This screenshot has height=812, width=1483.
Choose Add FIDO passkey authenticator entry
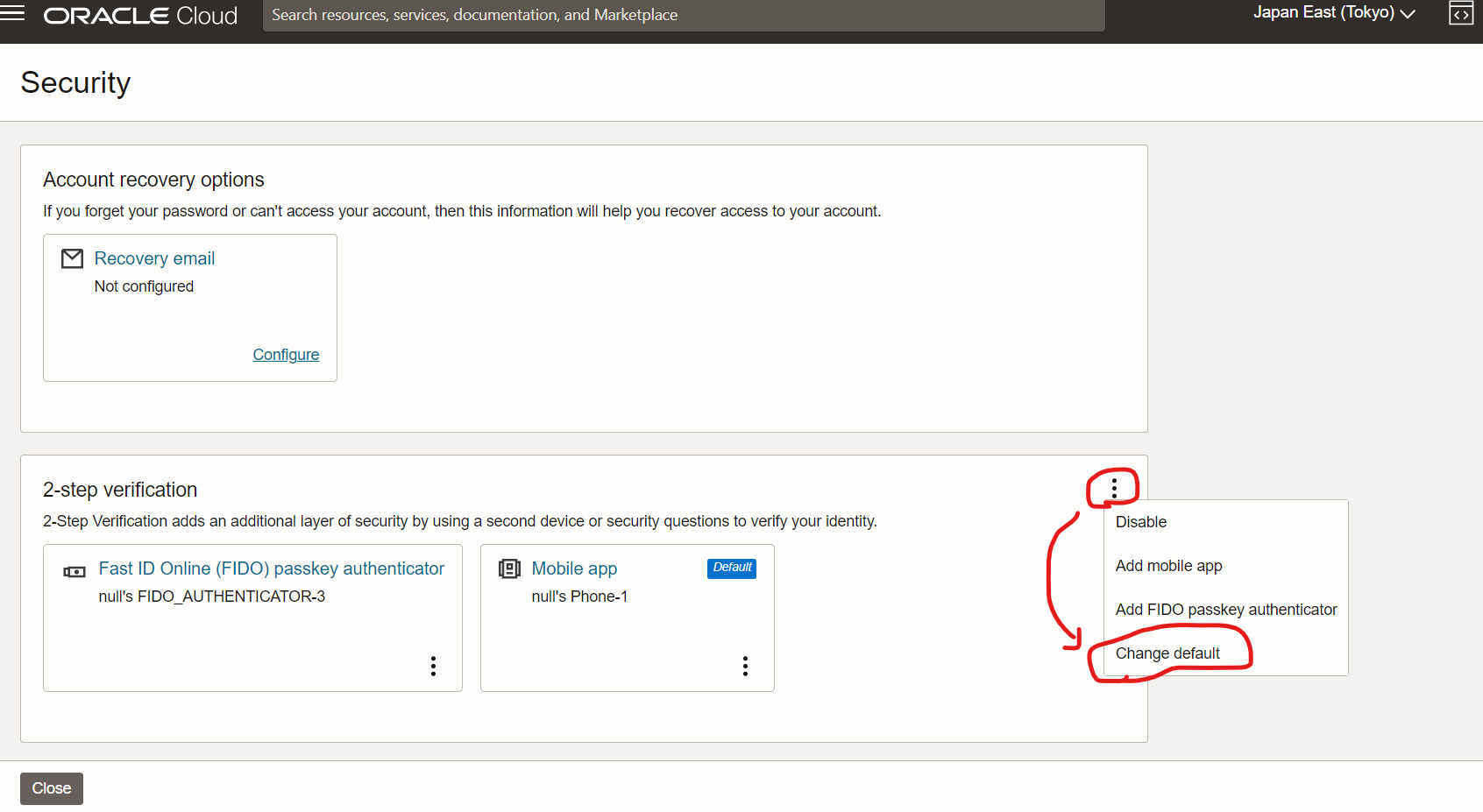(x=1225, y=610)
